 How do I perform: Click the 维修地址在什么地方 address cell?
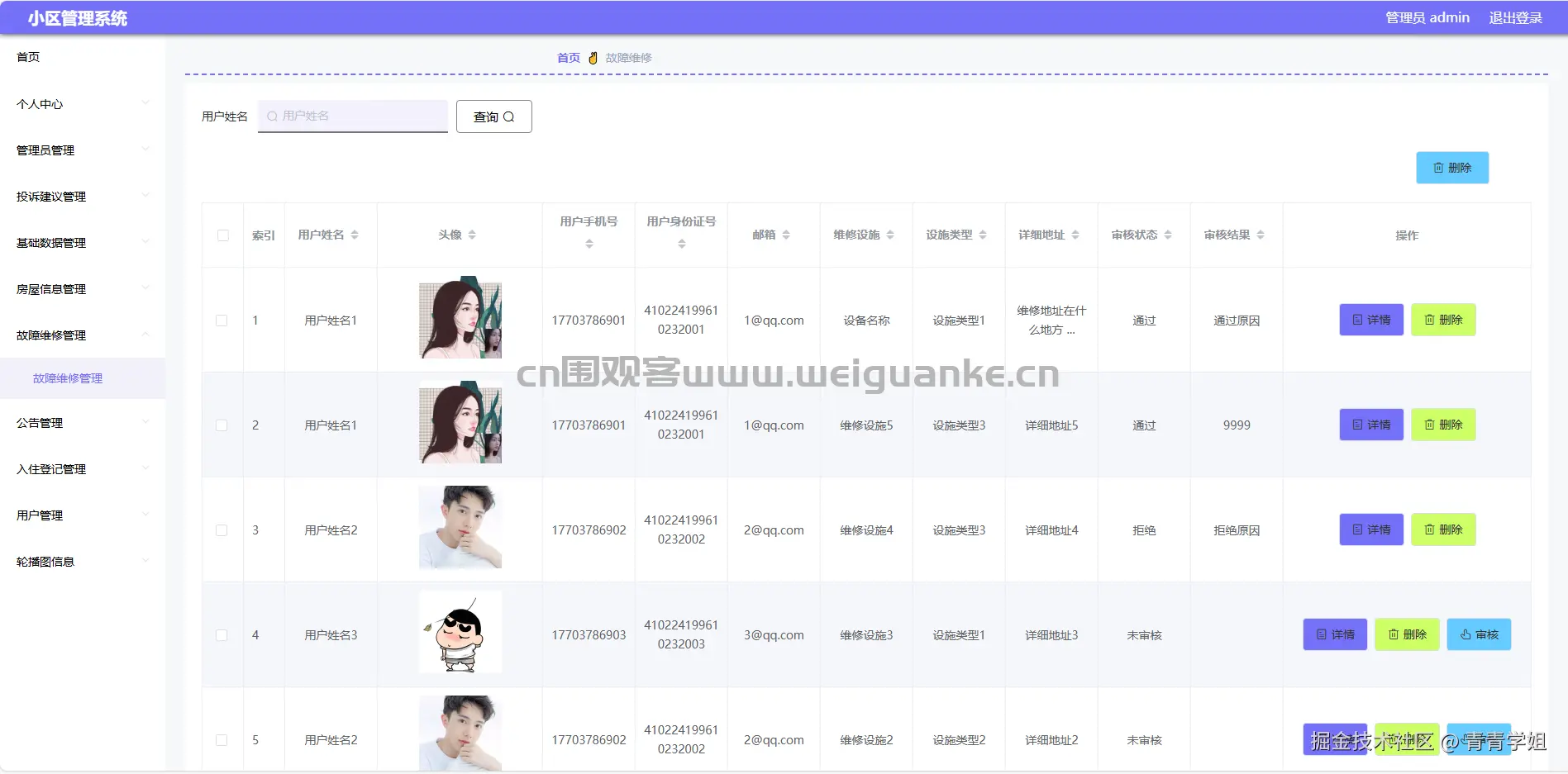1051,321
